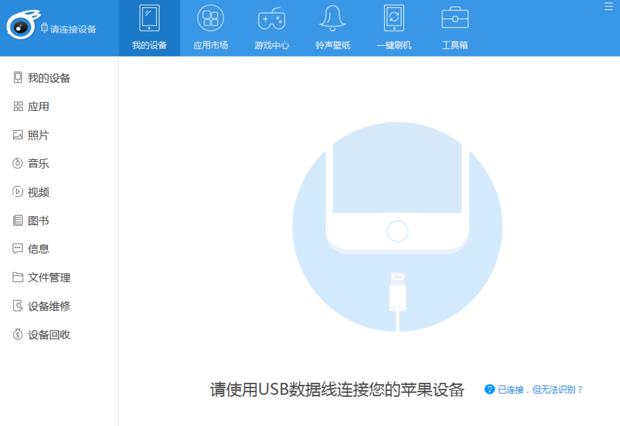Click the device icon beside sidebar 我的设备
This screenshot has height=426, width=620.
click(18, 77)
